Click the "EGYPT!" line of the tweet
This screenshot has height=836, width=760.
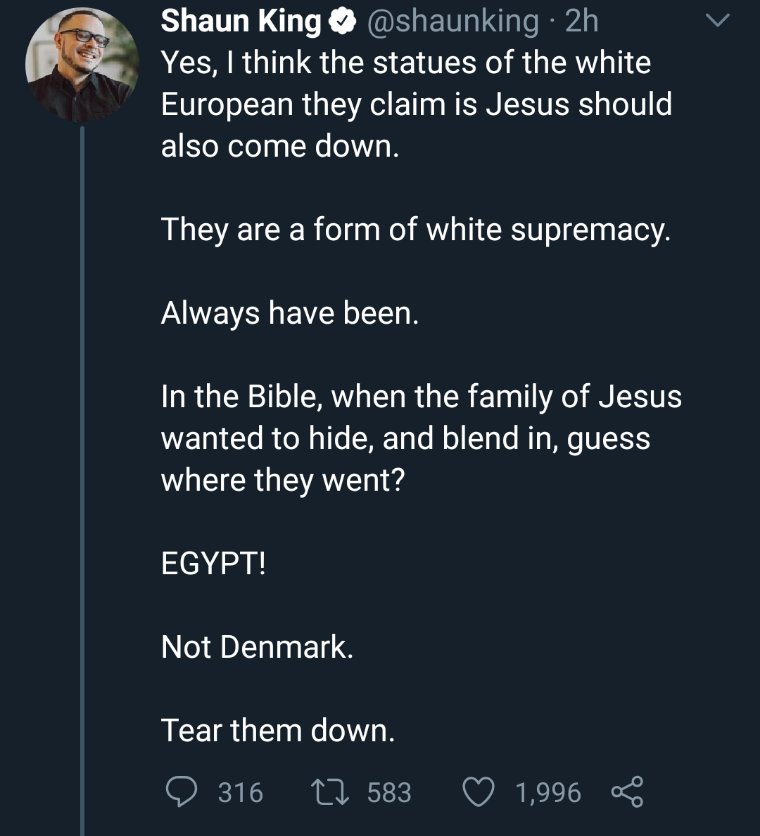point(214,563)
